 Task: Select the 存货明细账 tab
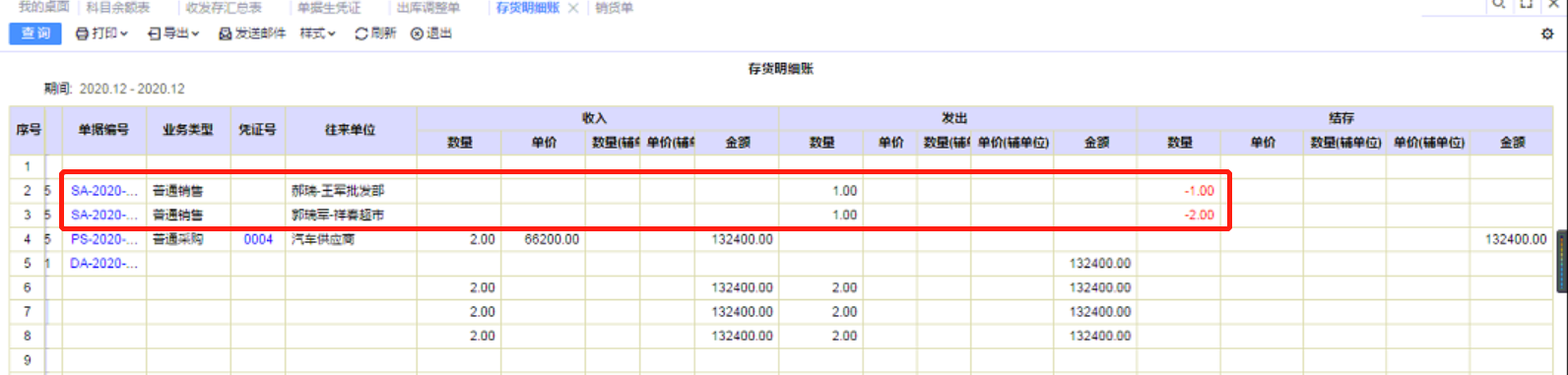(x=528, y=7)
